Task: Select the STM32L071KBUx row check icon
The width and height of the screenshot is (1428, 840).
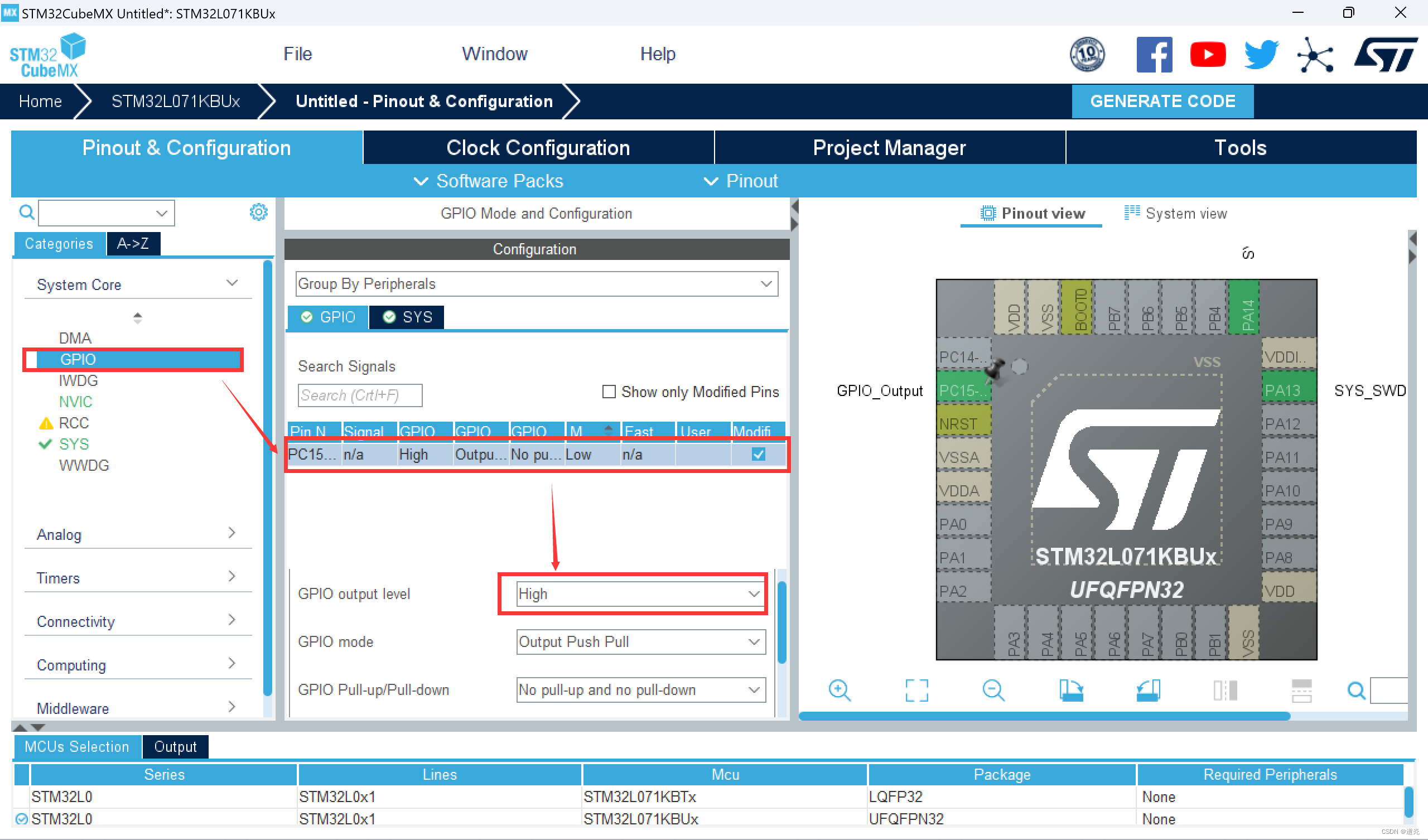Action: (22, 819)
